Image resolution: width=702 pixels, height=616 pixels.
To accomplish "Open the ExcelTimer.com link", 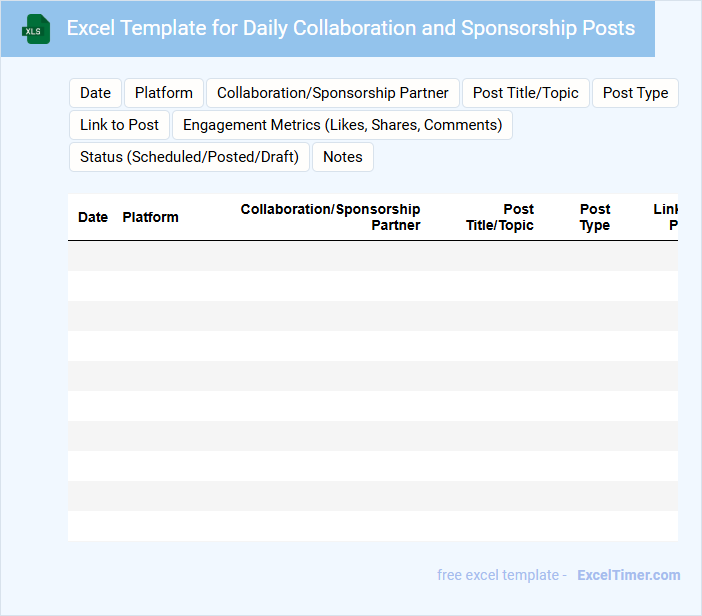I will point(628,575).
